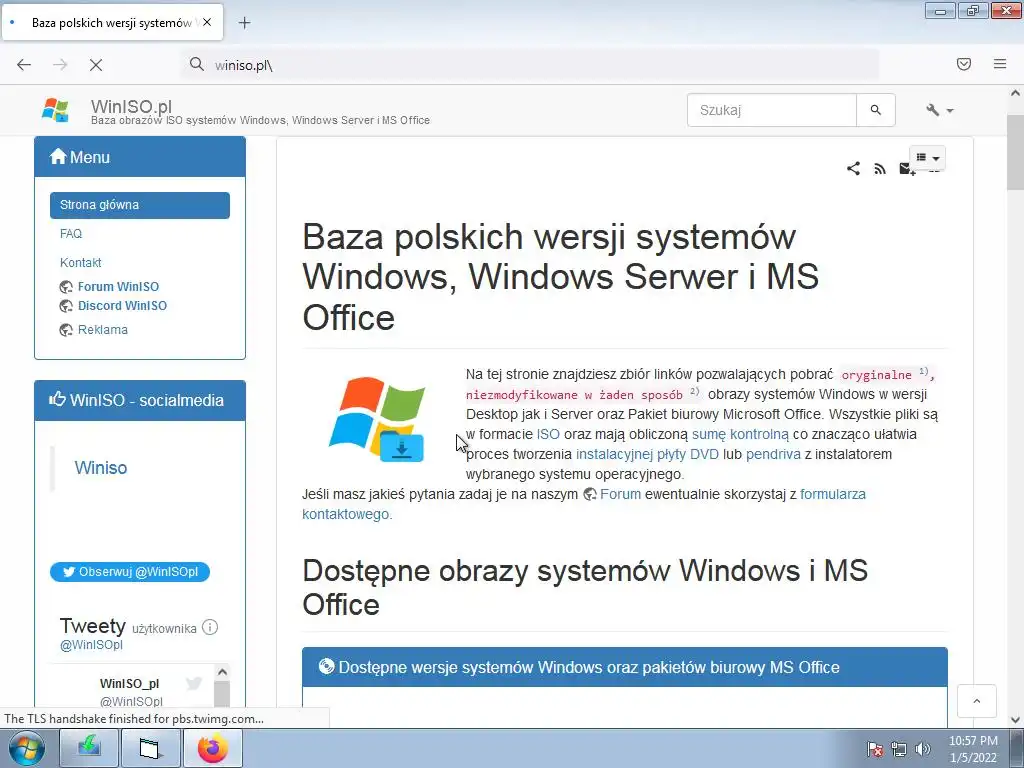
Task: Open the Winiso social link
Action: [x=101, y=468]
